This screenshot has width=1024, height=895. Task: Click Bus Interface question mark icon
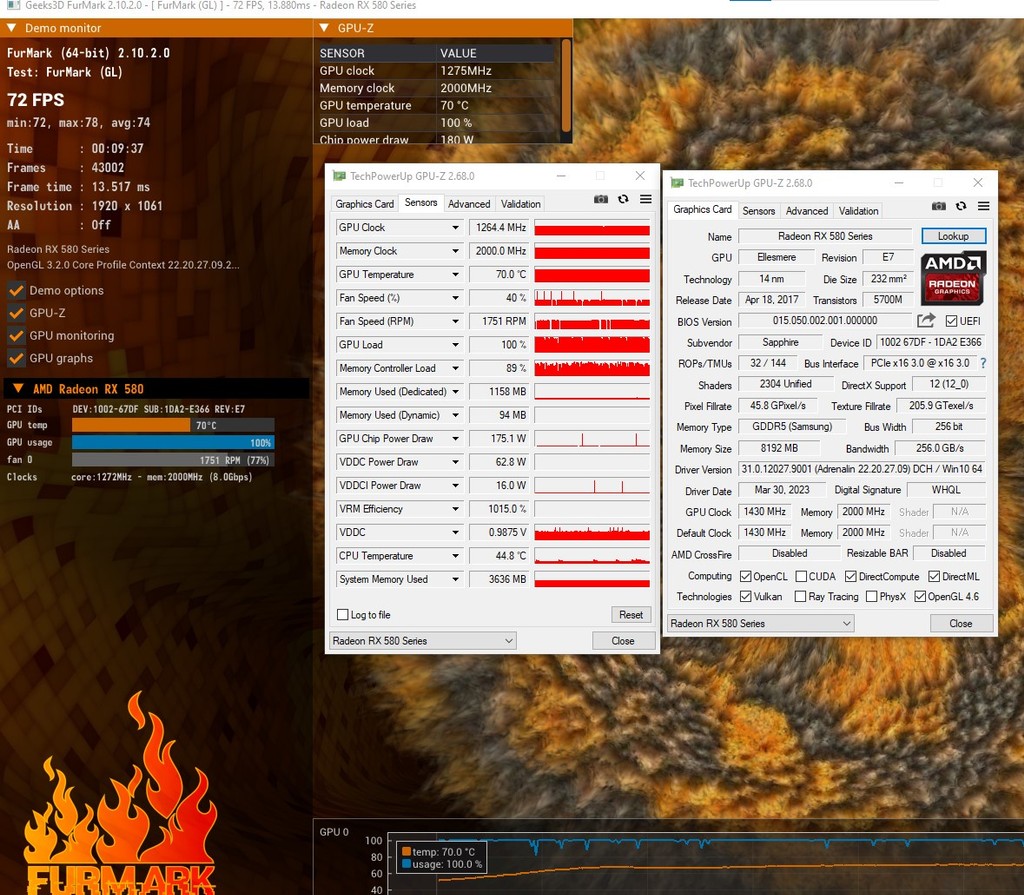[983, 364]
